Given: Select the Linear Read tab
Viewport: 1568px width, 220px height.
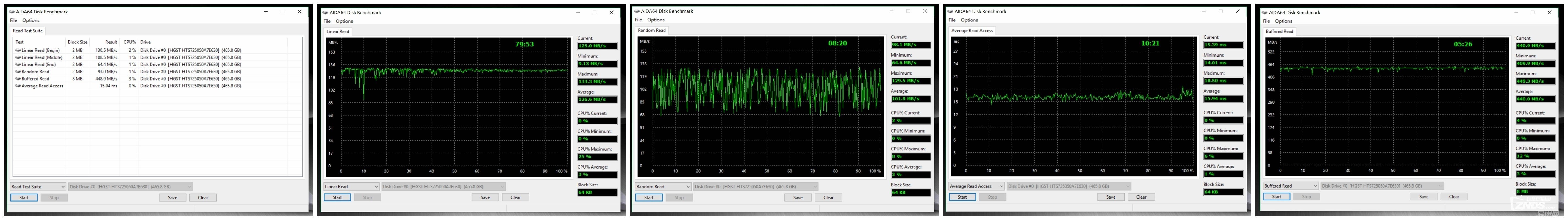Looking at the screenshot, I should click(x=338, y=31).
